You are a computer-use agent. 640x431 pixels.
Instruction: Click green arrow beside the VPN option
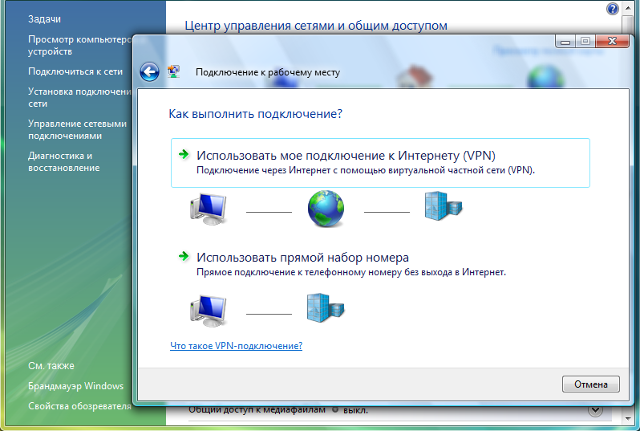click(x=184, y=154)
